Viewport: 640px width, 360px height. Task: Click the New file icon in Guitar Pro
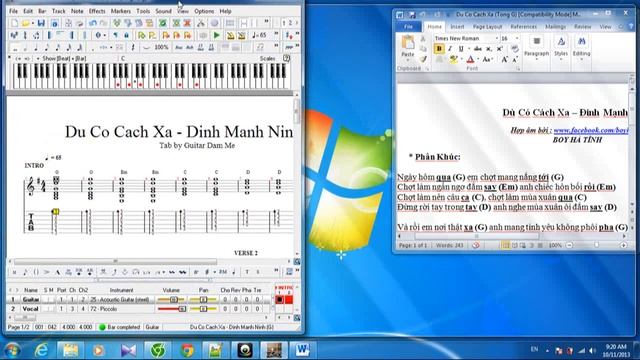pos(14,23)
